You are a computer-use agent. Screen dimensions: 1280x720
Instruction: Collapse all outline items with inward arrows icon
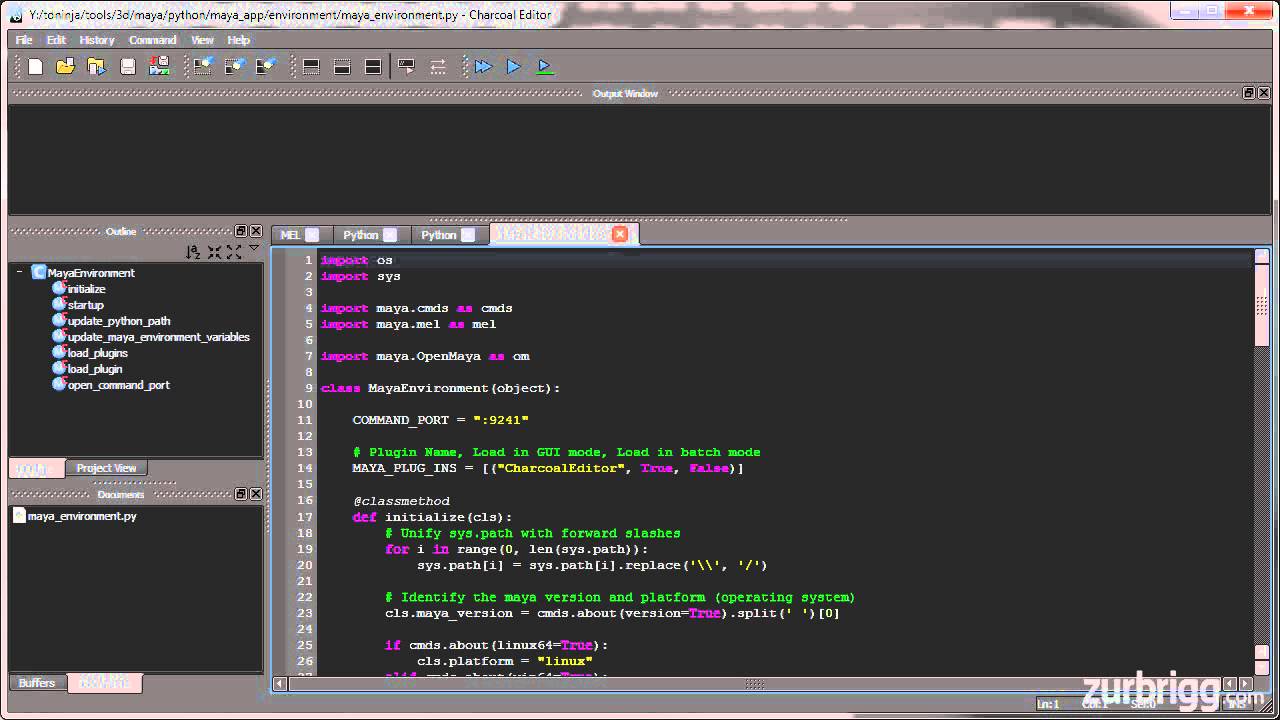pyautogui.click(x=215, y=252)
